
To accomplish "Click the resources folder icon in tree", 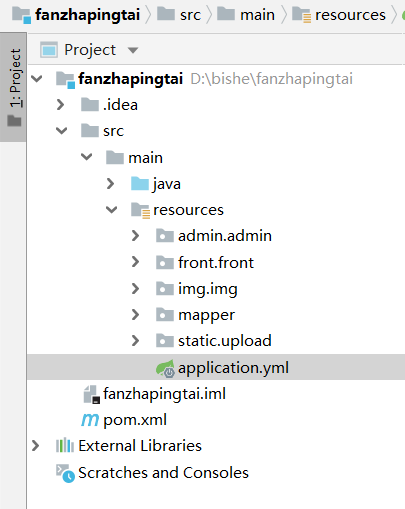I will tap(140, 210).
